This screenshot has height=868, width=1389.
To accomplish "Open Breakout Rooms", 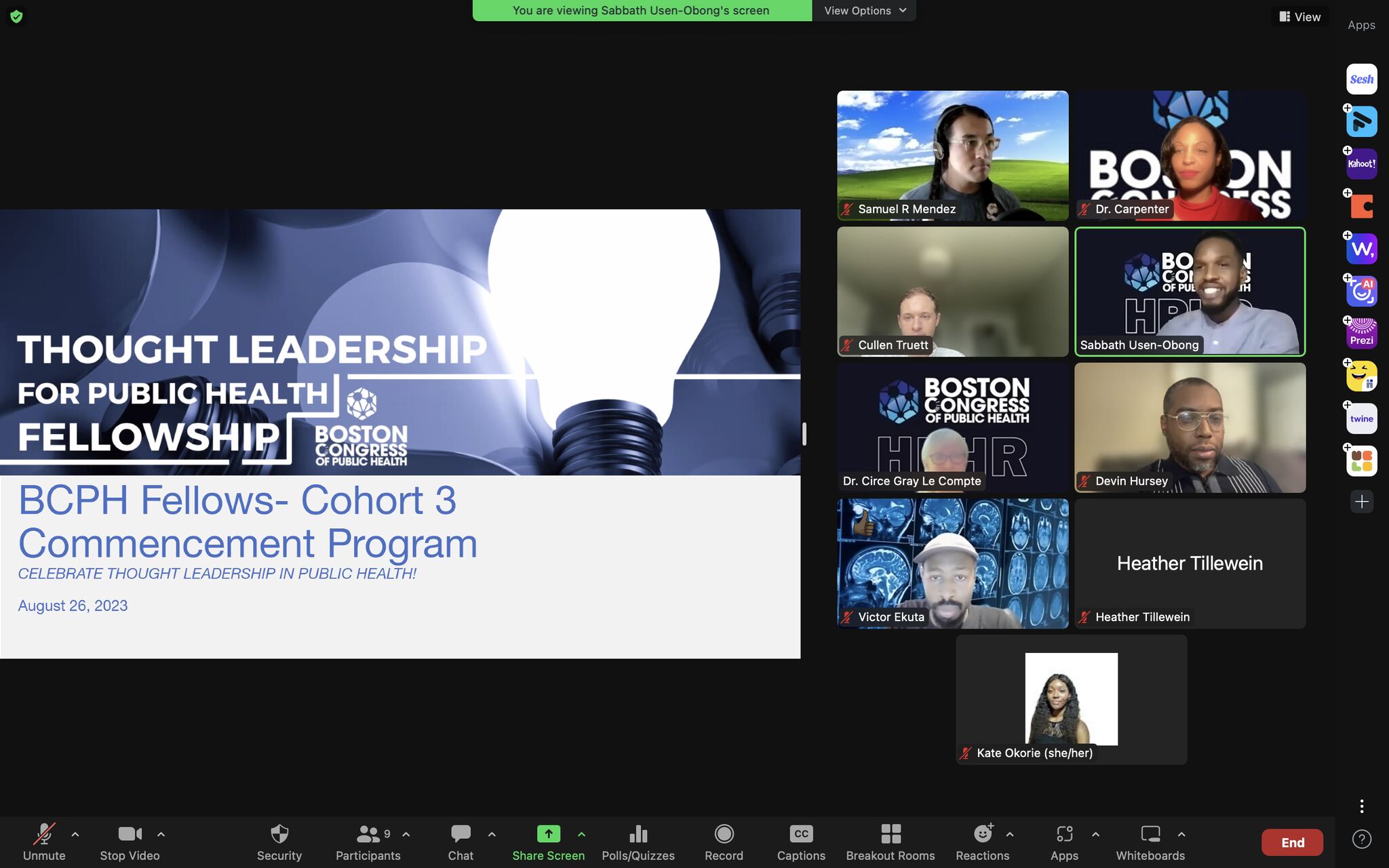I will (891, 842).
